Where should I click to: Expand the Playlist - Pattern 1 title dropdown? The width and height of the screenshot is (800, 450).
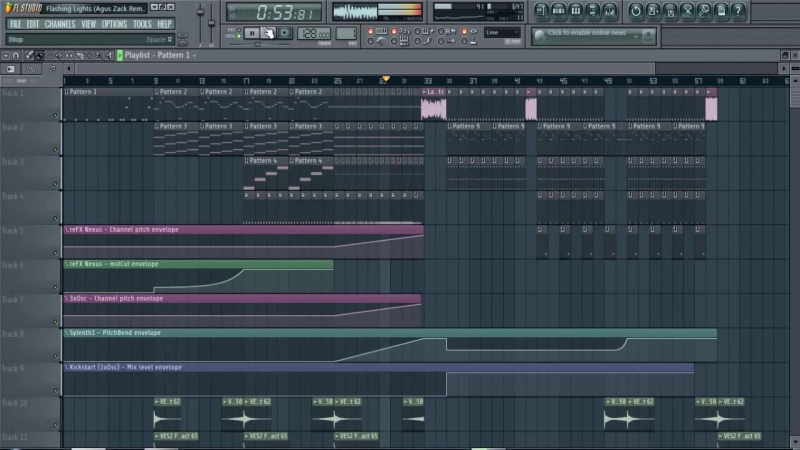194,55
